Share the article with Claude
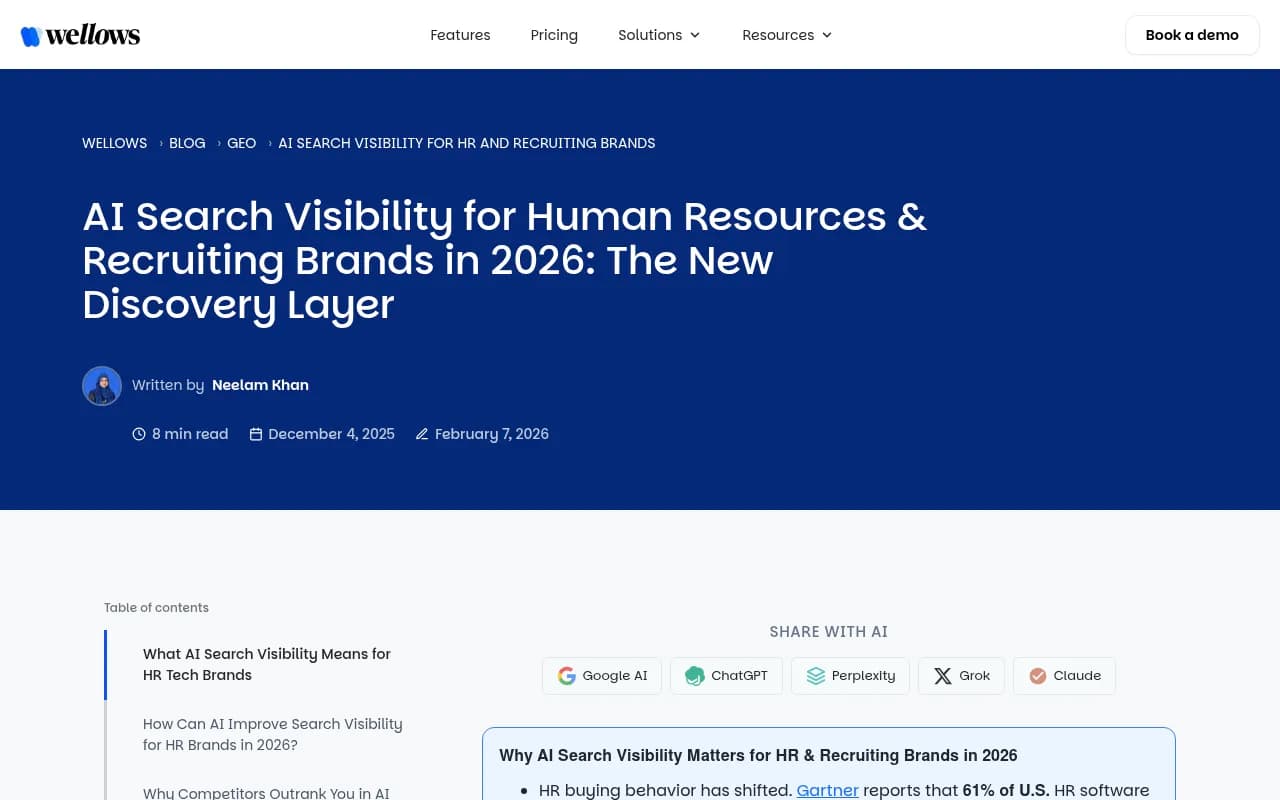Viewport: 1280px width, 800px height. point(1064,676)
